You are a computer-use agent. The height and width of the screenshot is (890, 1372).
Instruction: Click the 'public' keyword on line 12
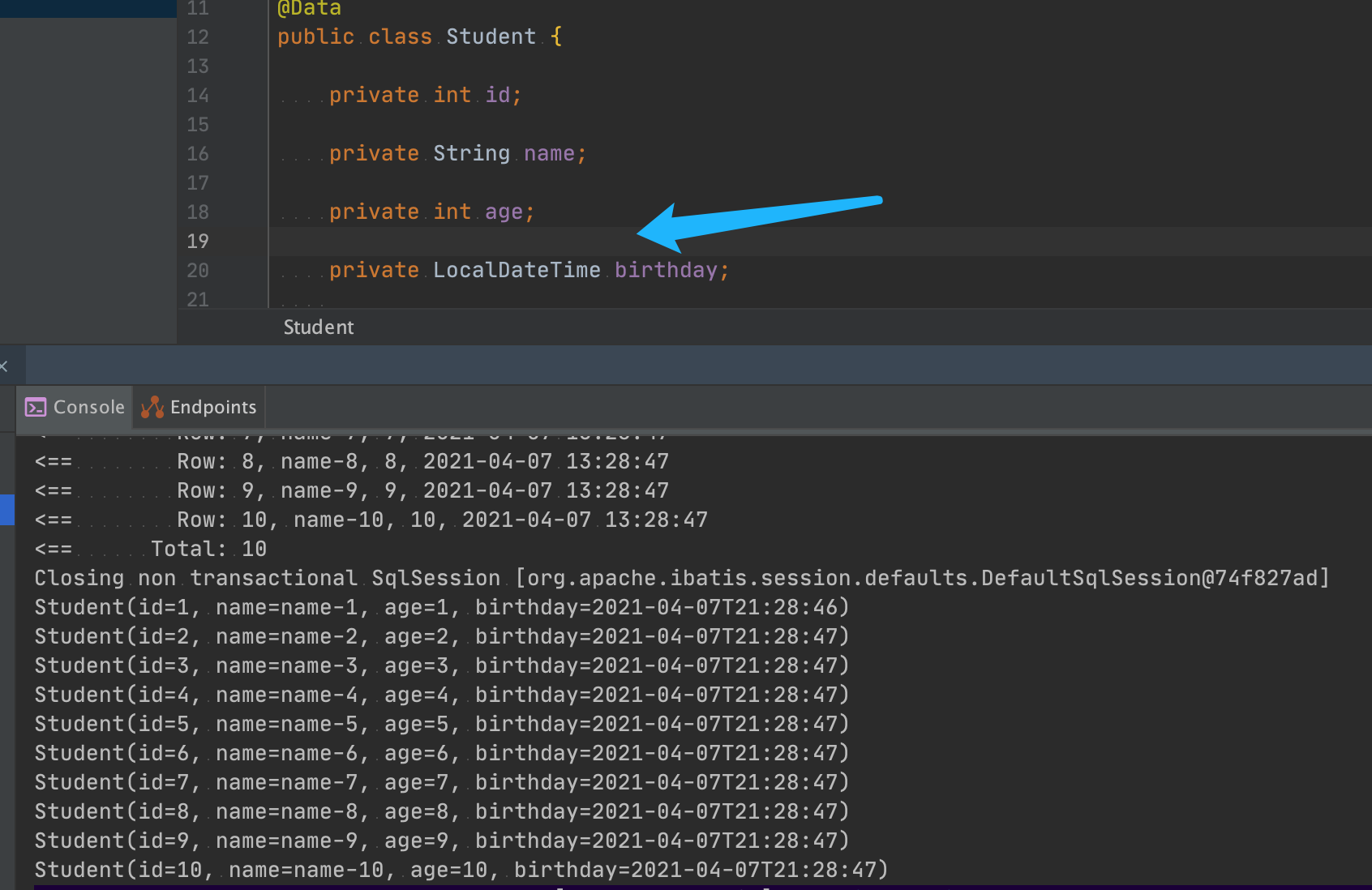pyautogui.click(x=315, y=37)
